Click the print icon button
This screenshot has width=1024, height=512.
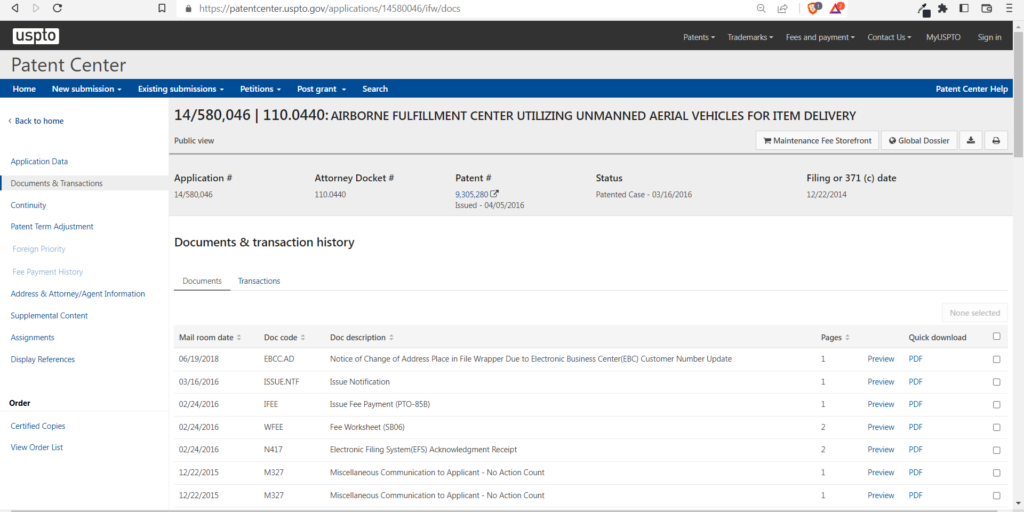pos(996,141)
